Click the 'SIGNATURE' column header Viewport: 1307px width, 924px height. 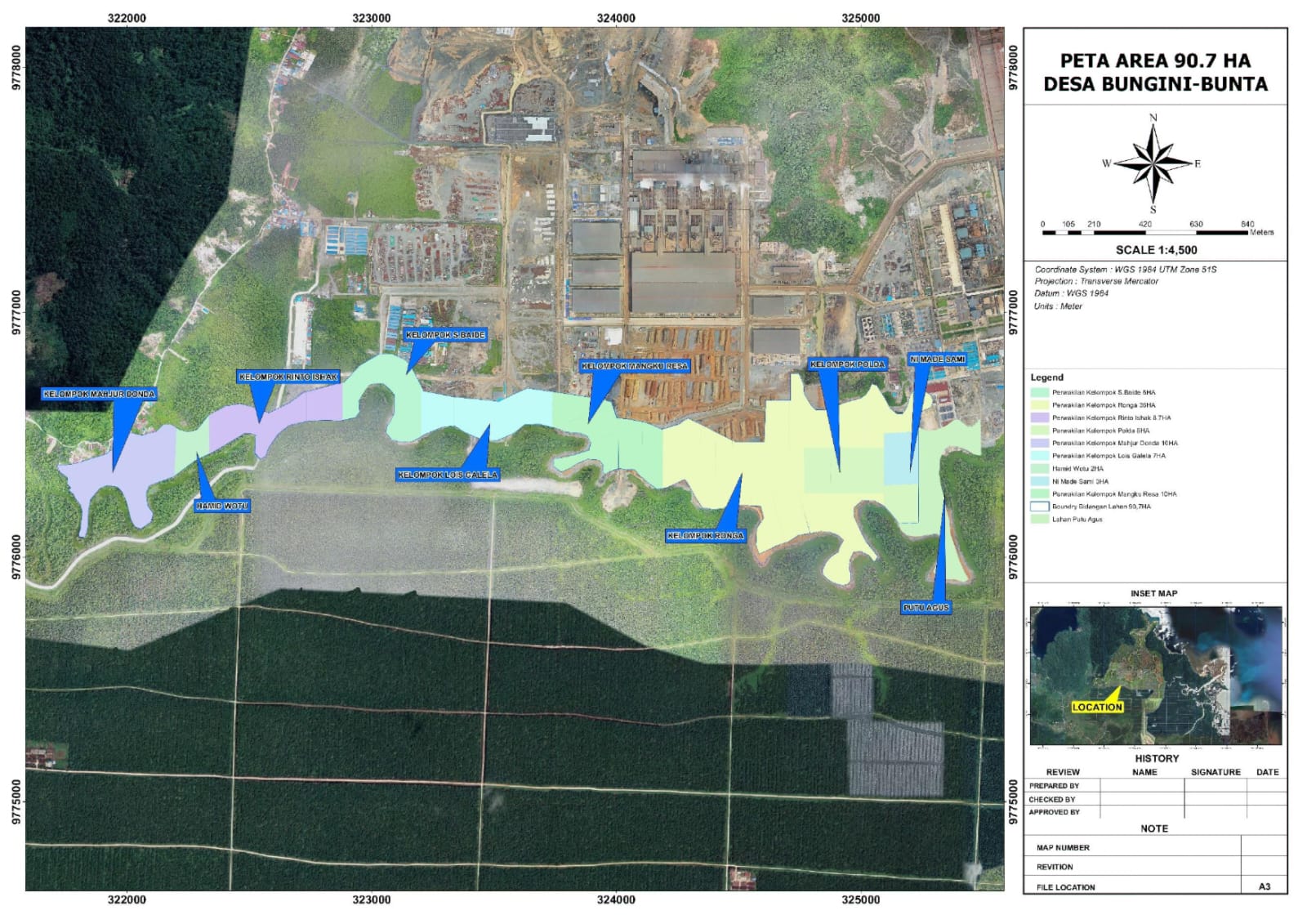(x=1216, y=772)
